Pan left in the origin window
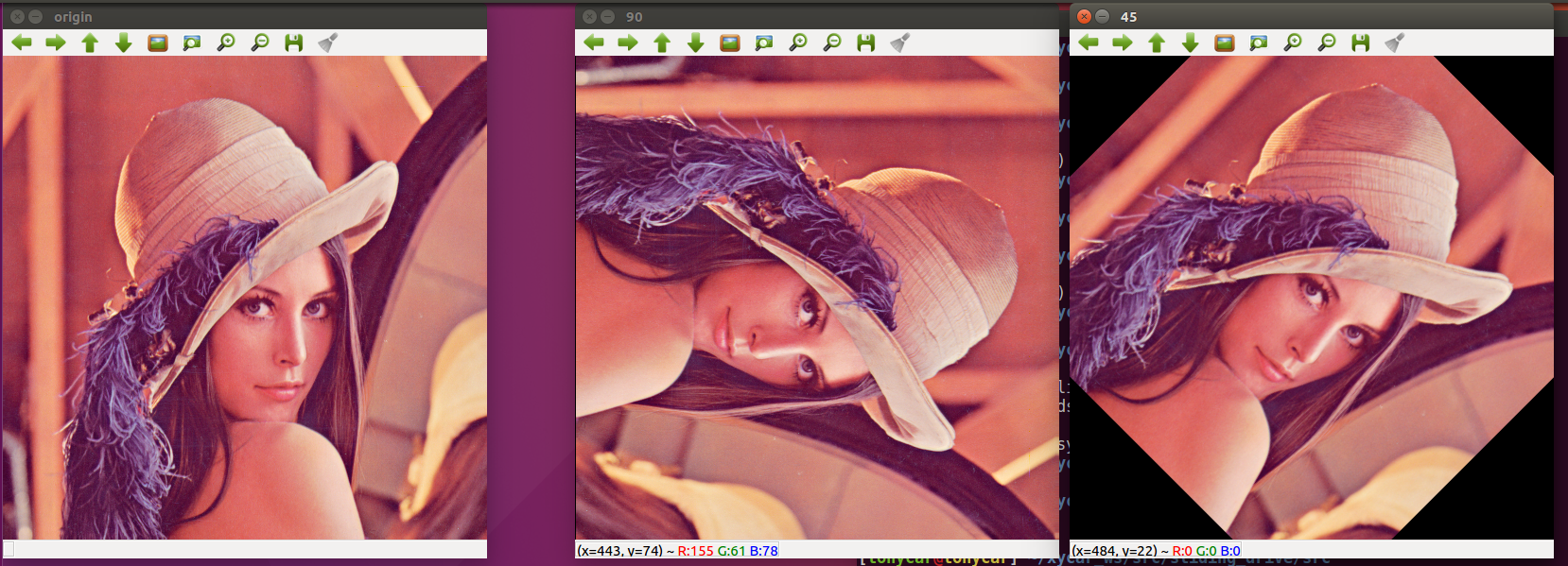This screenshot has height=566, width=1568. (22, 43)
